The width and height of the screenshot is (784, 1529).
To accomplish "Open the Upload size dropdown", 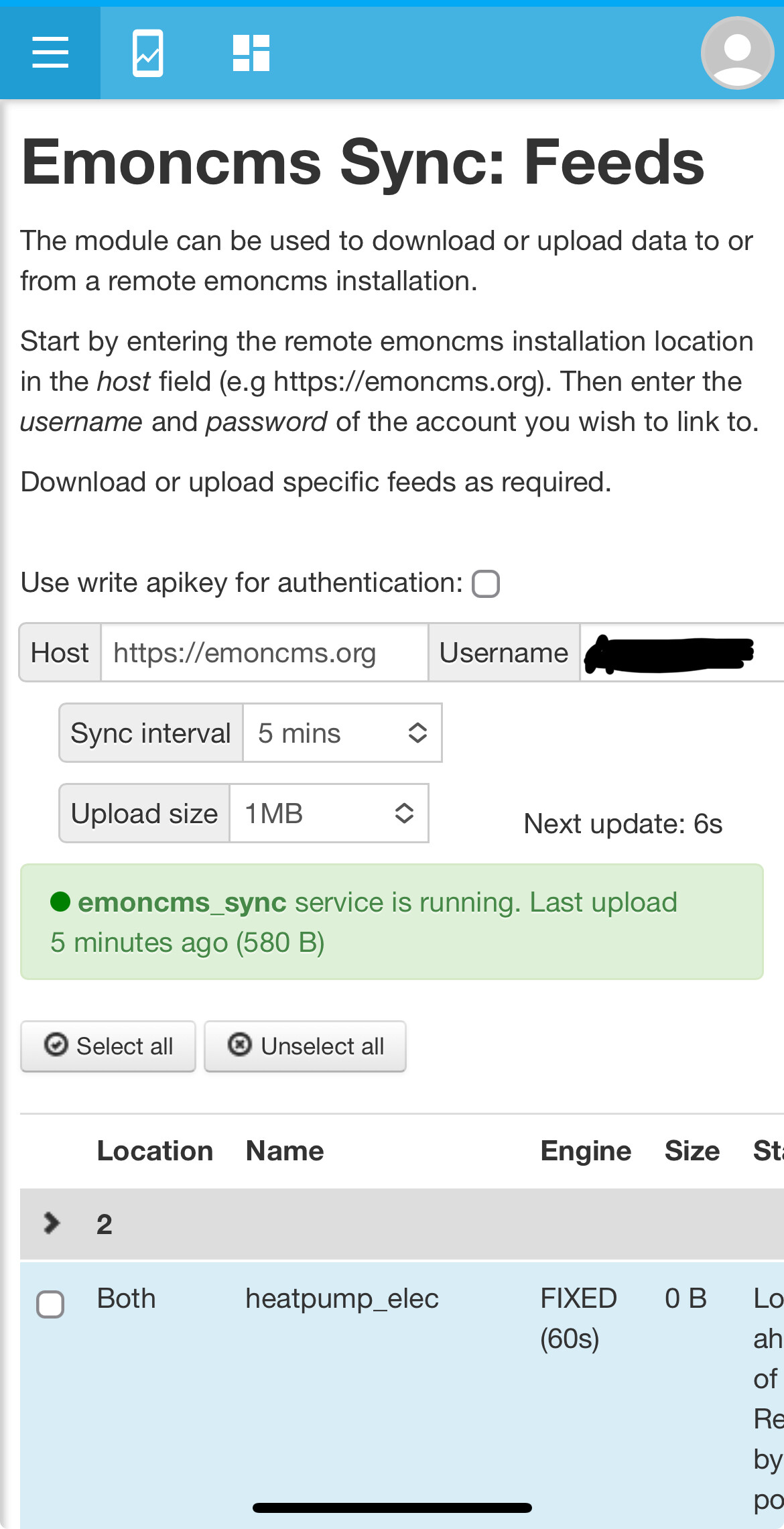I will point(329,813).
